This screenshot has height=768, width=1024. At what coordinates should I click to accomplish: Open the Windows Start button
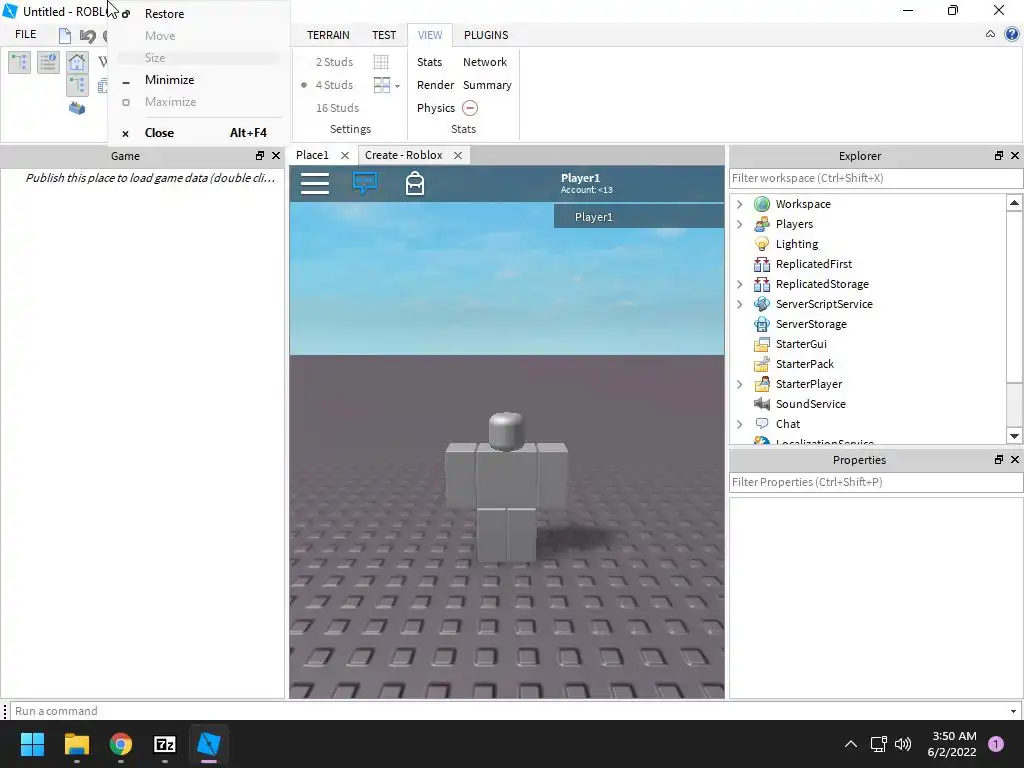coord(33,744)
